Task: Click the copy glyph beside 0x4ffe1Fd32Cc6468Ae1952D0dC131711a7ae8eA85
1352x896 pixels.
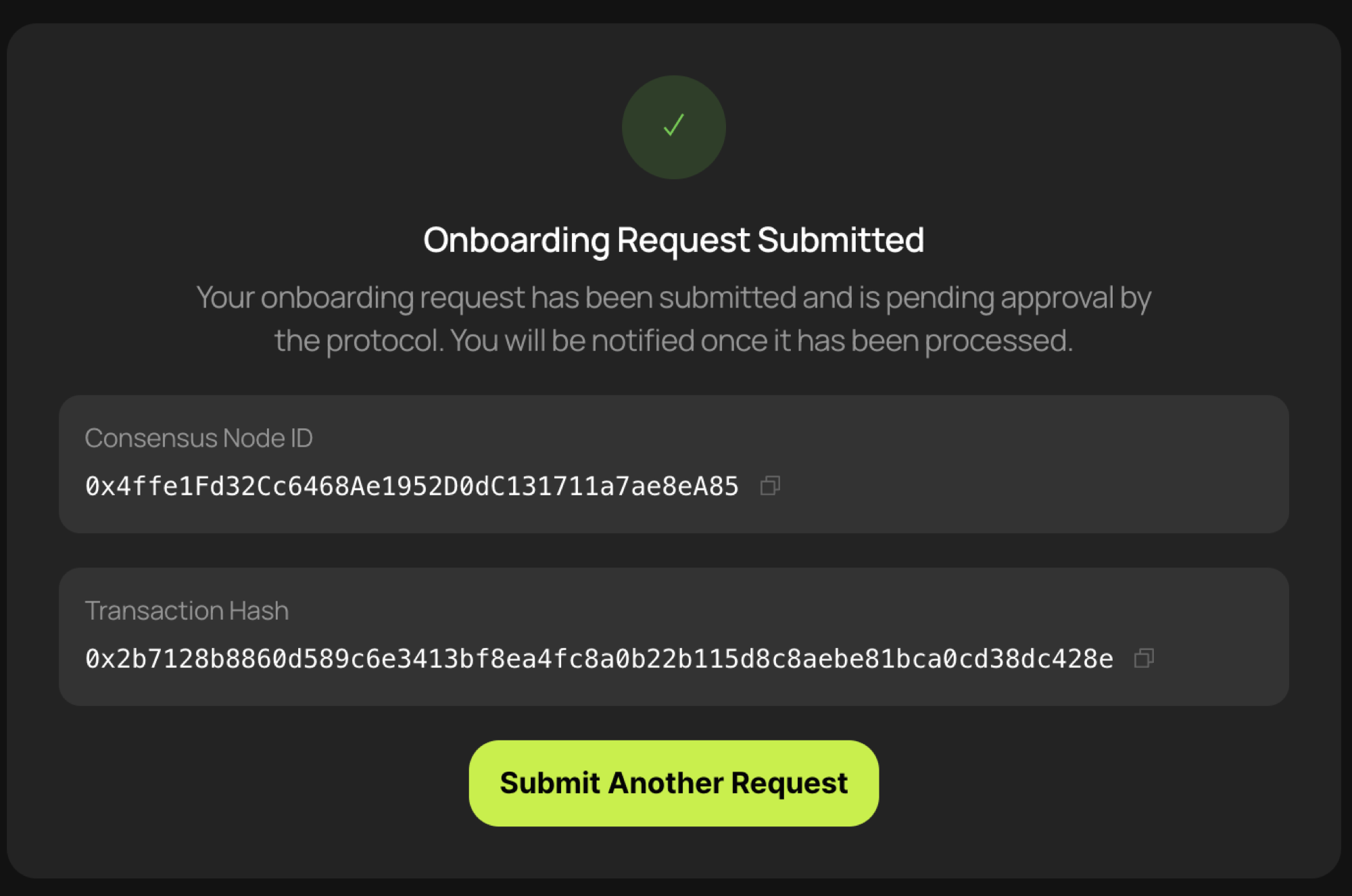Action: coord(770,486)
